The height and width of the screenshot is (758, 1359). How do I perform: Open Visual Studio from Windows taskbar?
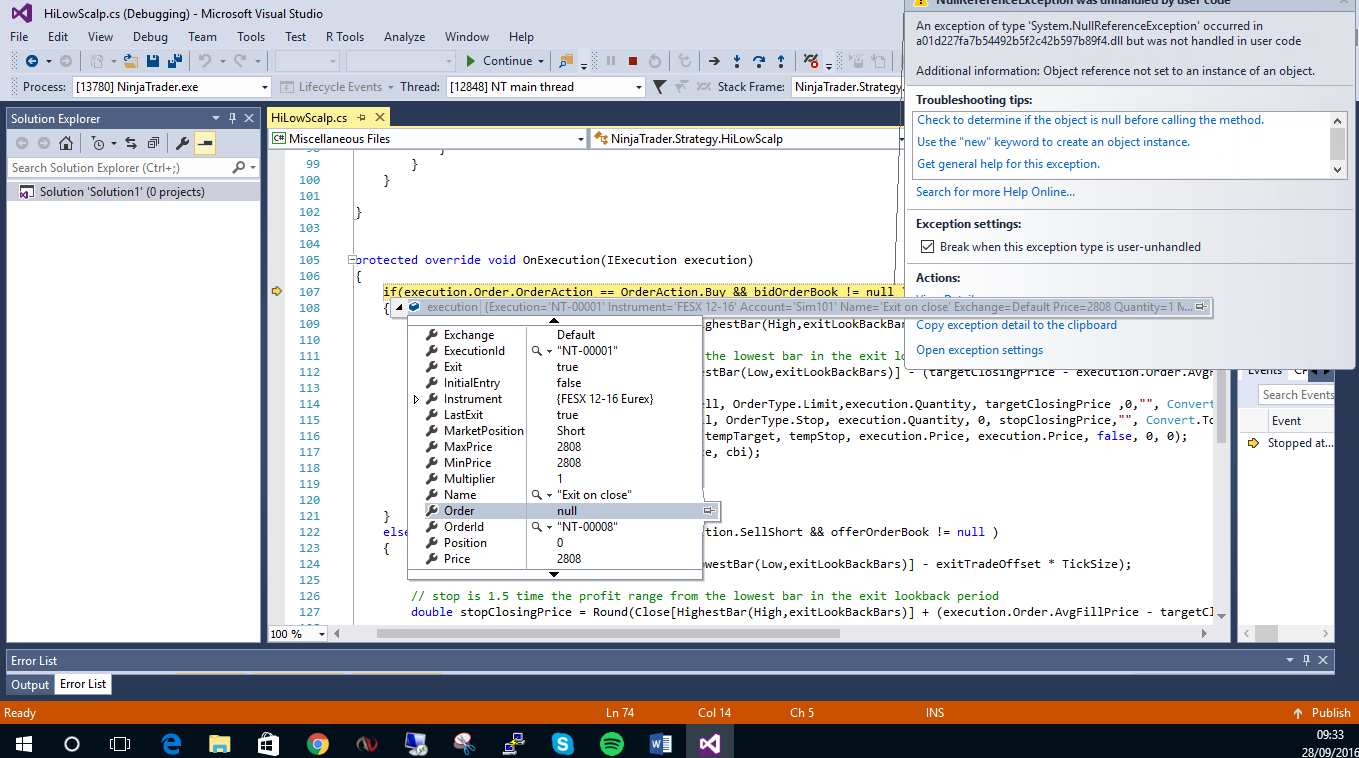[710, 743]
